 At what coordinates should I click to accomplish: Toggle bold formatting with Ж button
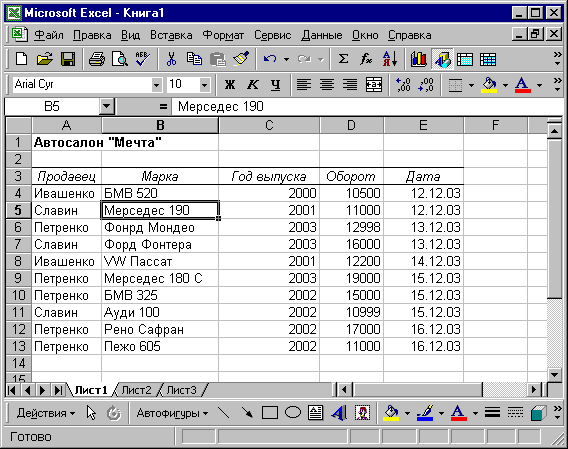pyautogui.click(x=230, y=85)
